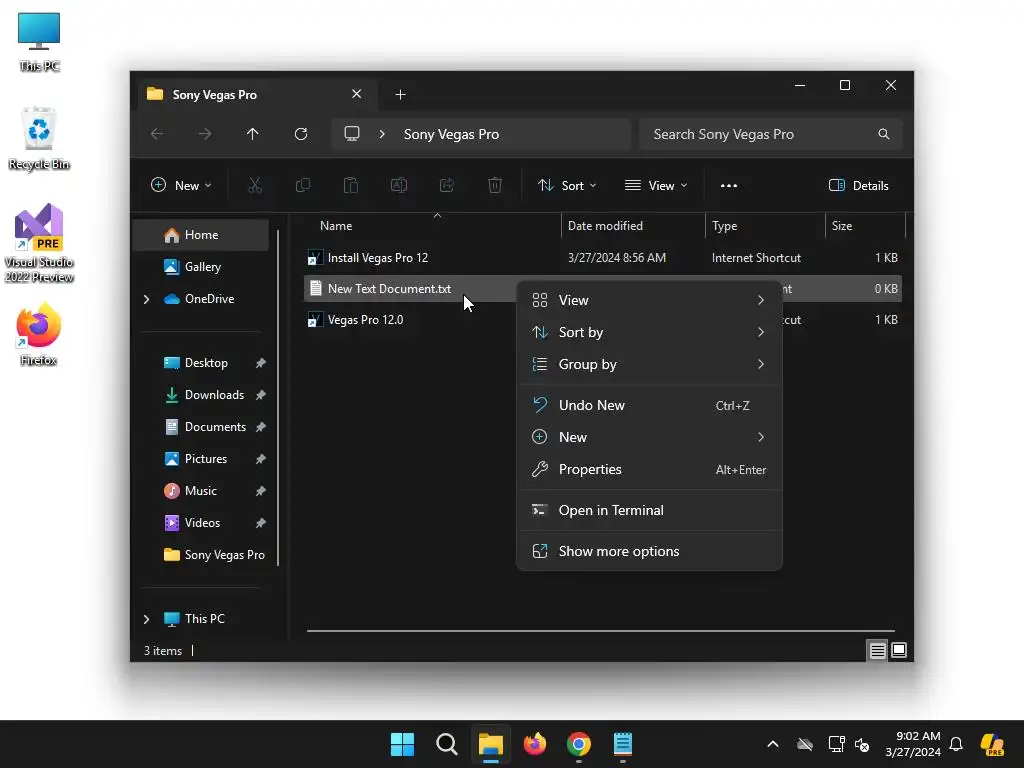This screenshot has height=768, width=1024.
Task: Click File Explorer icon in taskbar
Action: 490,744
